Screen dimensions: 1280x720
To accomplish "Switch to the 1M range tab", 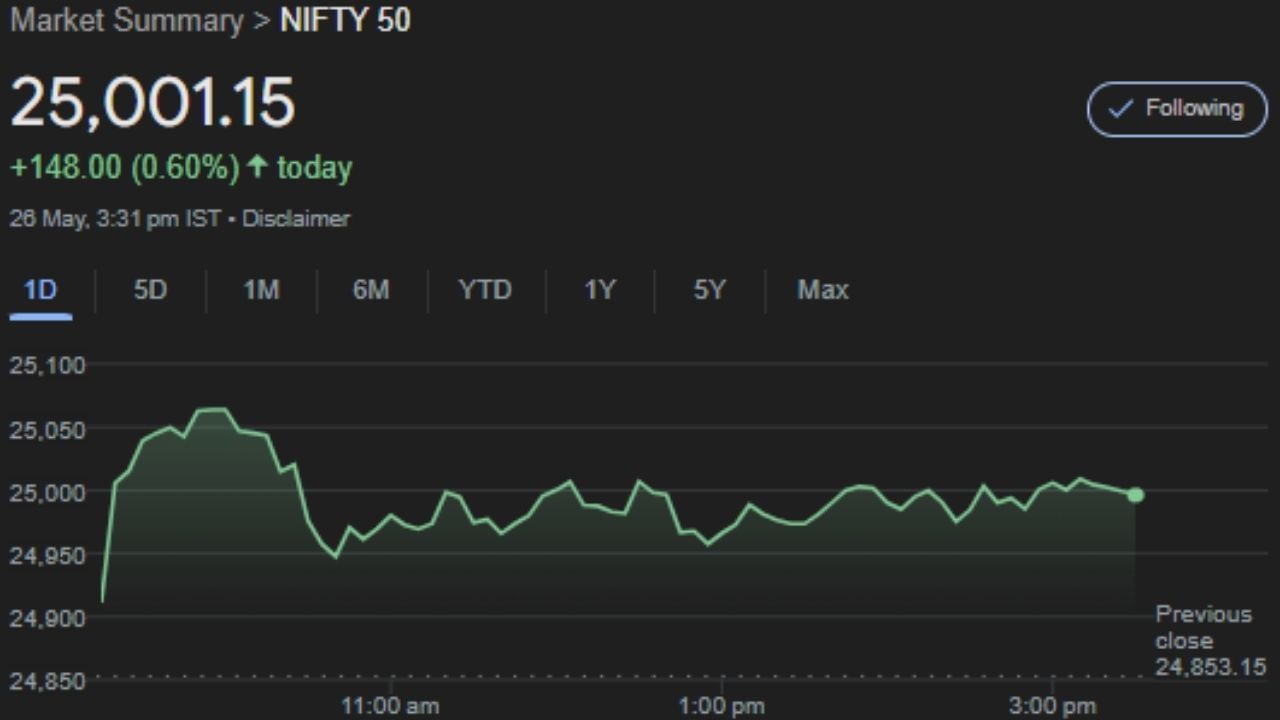I will tap(261, 290).
